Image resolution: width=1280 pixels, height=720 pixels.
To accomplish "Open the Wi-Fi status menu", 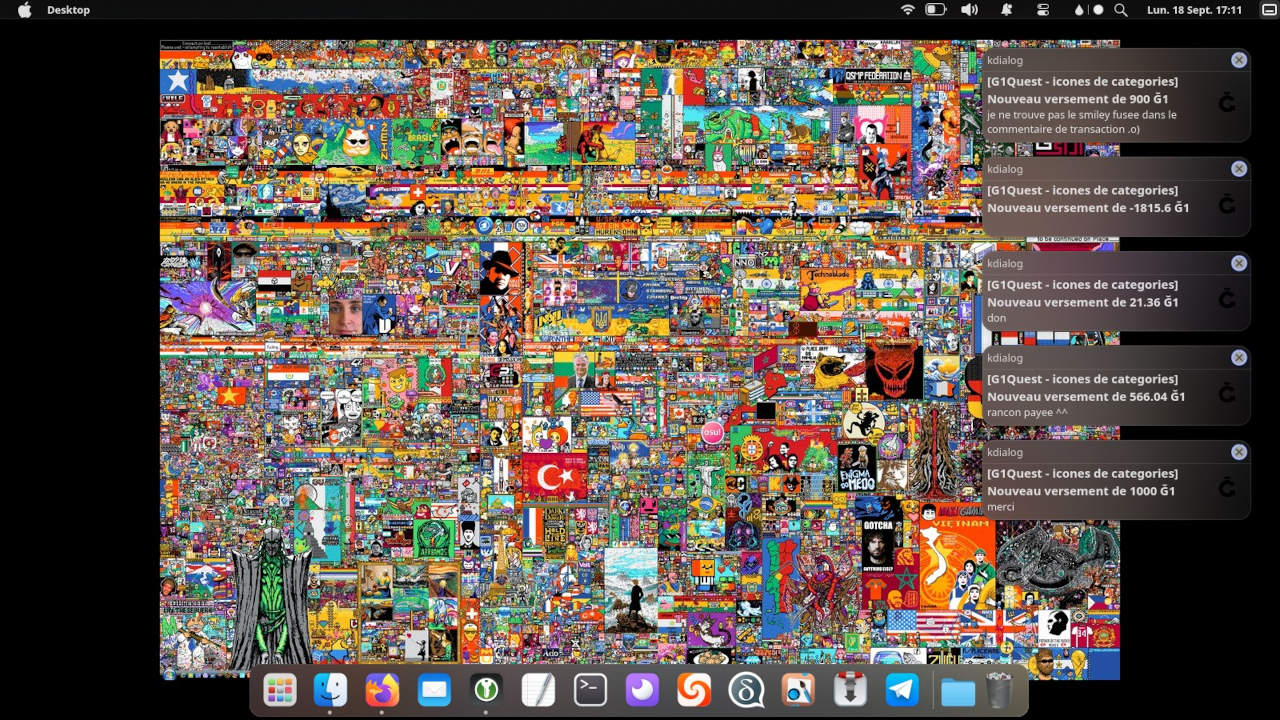I will click(908, 9).
